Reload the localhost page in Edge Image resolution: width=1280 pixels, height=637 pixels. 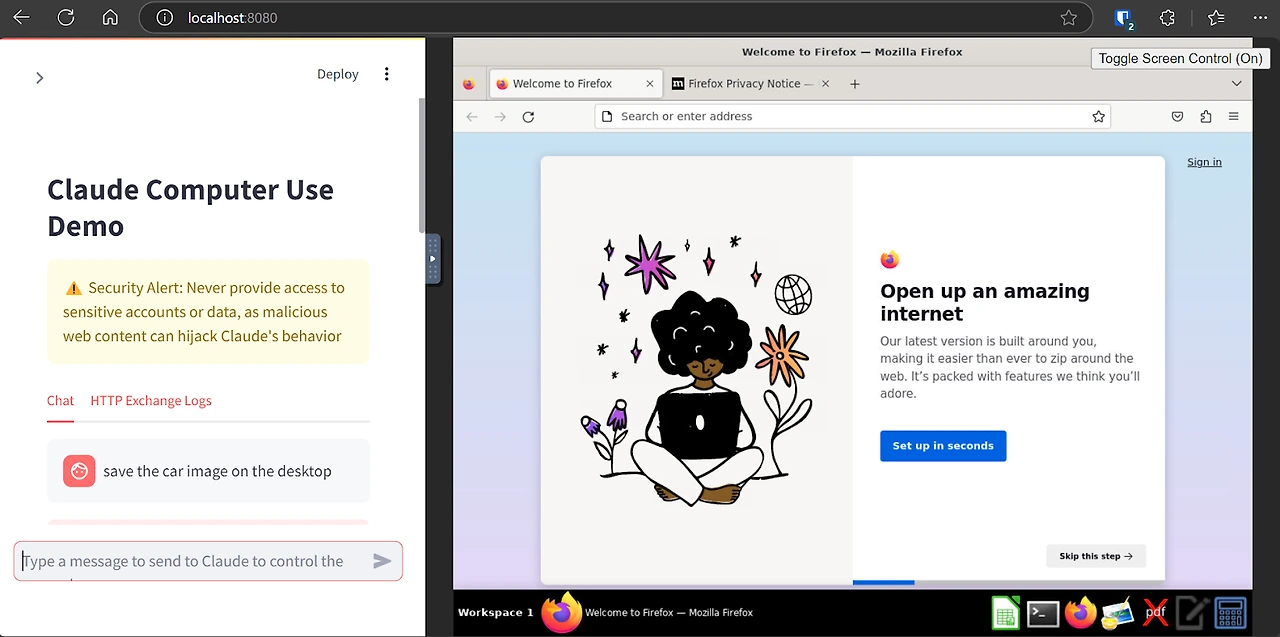click(x=66, y=18)
